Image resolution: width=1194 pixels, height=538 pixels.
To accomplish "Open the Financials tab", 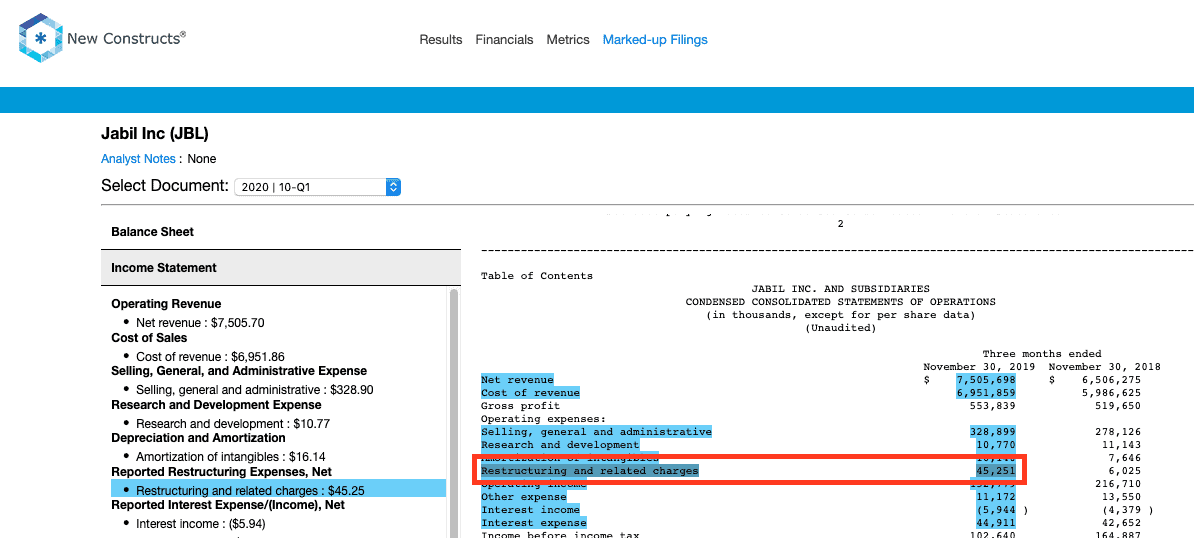I will pyautogui.click(x=504, y=40).
